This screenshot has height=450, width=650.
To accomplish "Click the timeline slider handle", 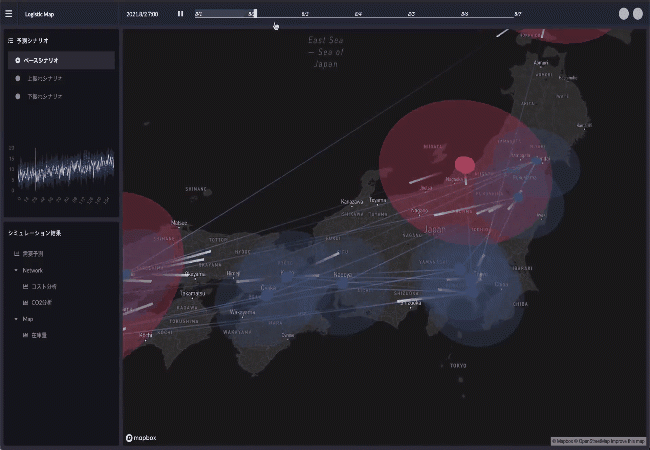I will [x=255, y=14].
